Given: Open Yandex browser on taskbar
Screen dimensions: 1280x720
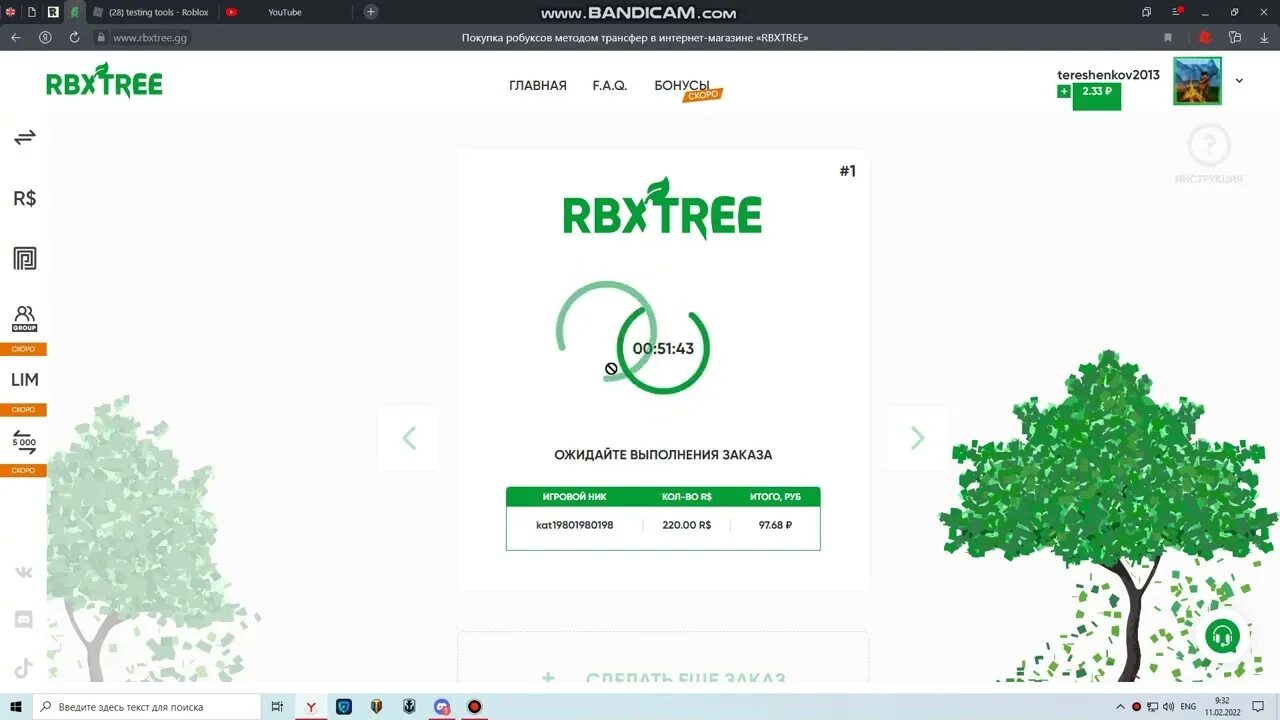Looking at the screenshot, I should [x=311, y=707].
